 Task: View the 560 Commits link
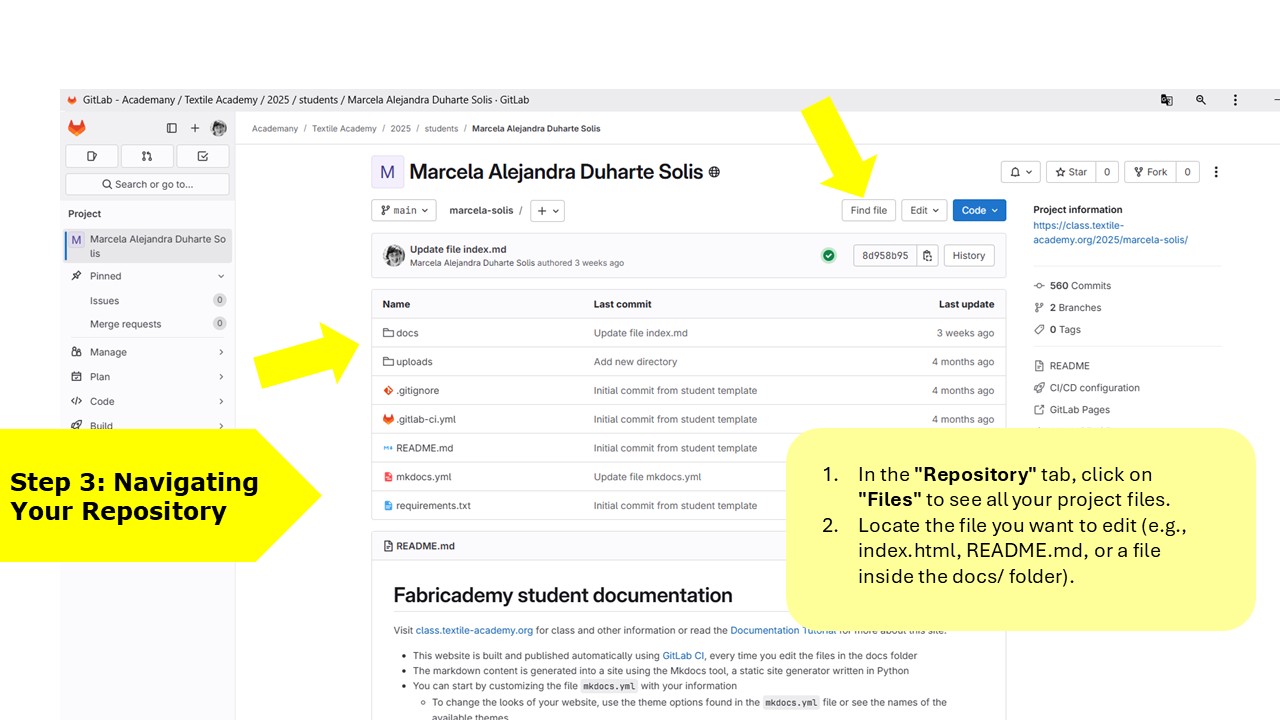(x=1080, y=286)
